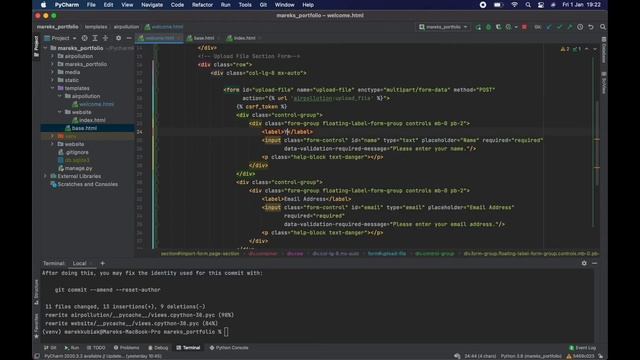Expand the airpollution folder in project tree

click(53, 56)
